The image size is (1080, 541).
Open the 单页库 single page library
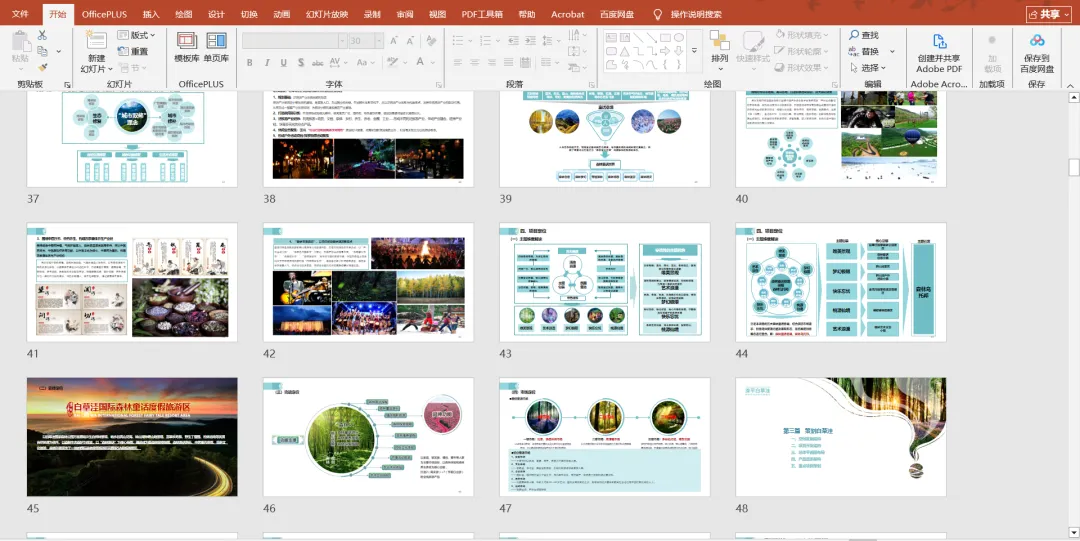click(x=216, y=48)
